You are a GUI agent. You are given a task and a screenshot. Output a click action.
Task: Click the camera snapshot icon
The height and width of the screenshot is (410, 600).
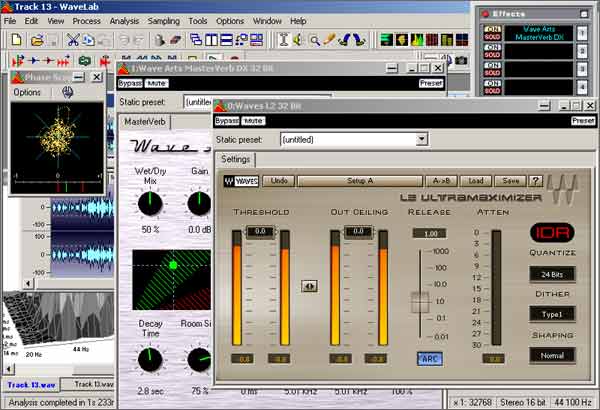pos(461,61)
